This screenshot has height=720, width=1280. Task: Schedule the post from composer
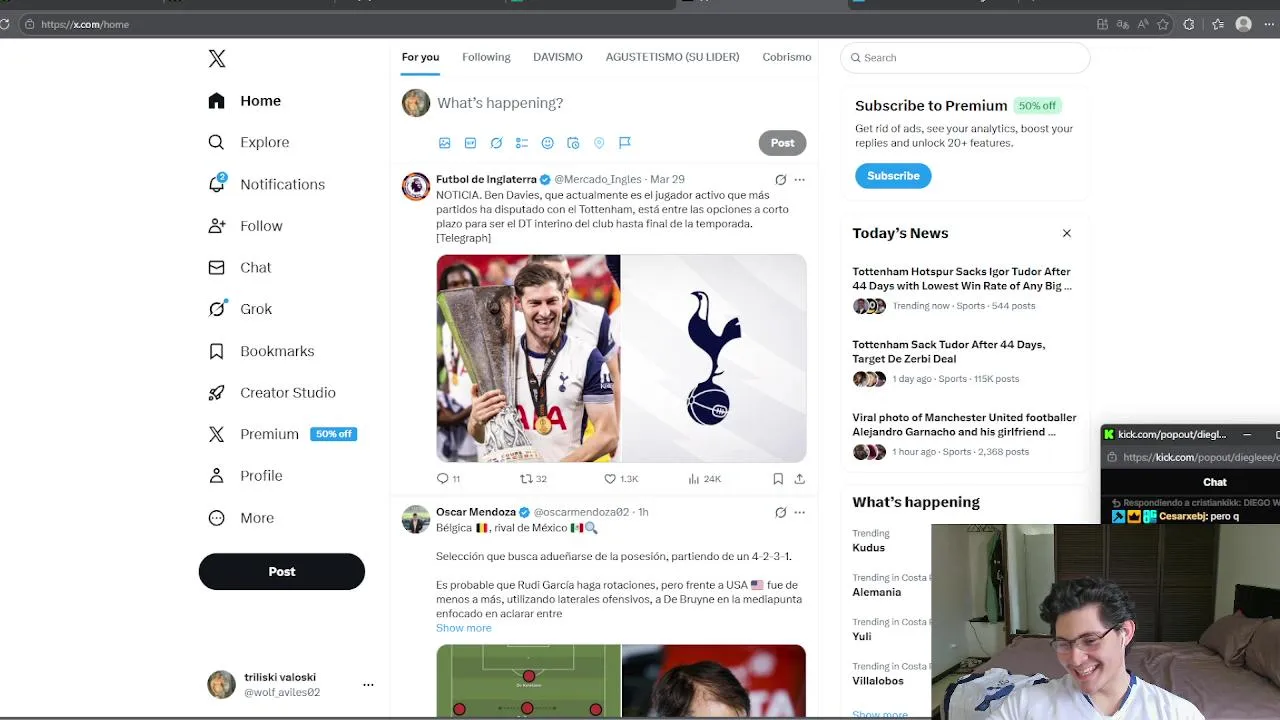click(573, 143)
